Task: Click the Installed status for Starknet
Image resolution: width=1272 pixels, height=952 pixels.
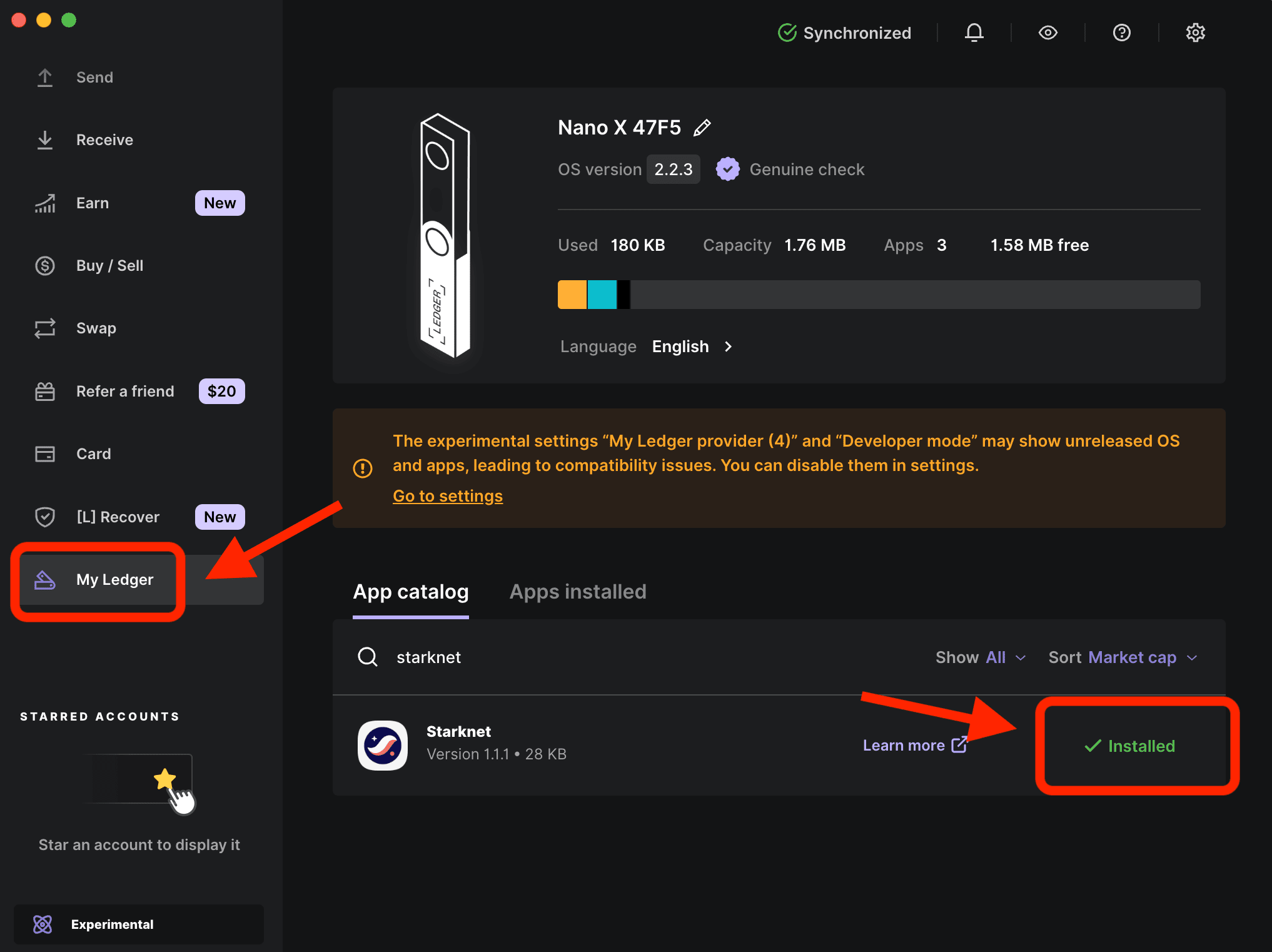Action: click(x=1130, y=746)
